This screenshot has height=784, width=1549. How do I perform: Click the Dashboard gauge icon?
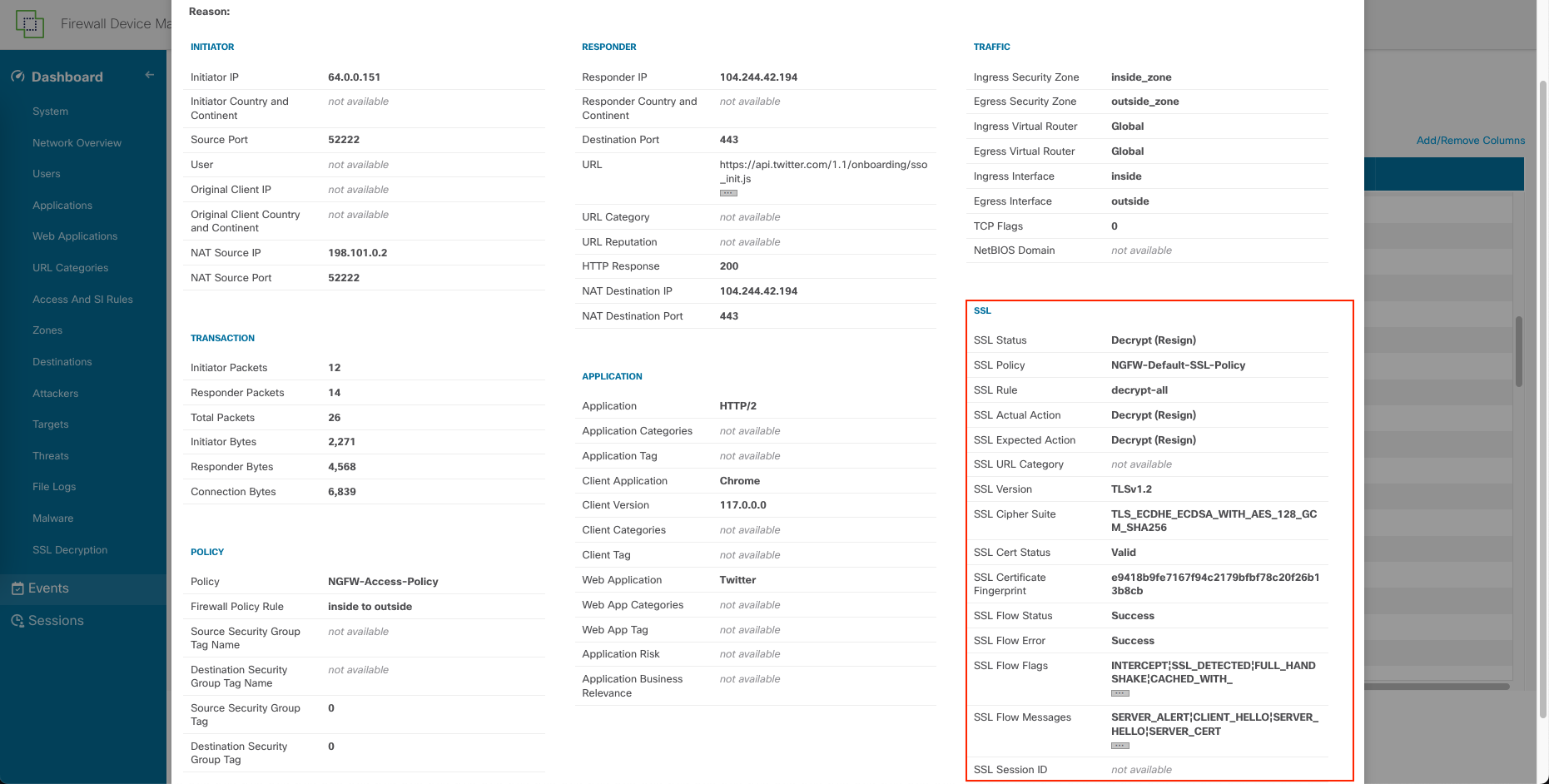point(17,77)
